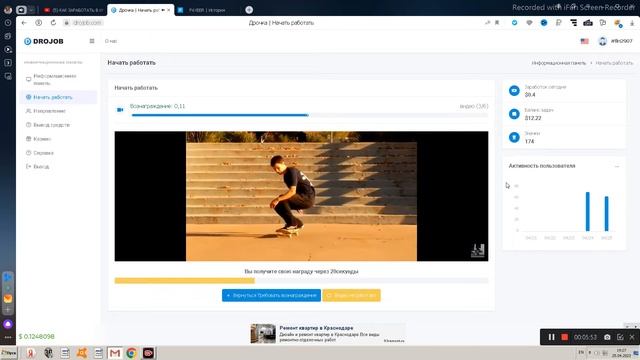The height and width of the screenshot is (360, 640).
Task: Click the $ 0.1248098 balance text
Action: coord(37,337)
